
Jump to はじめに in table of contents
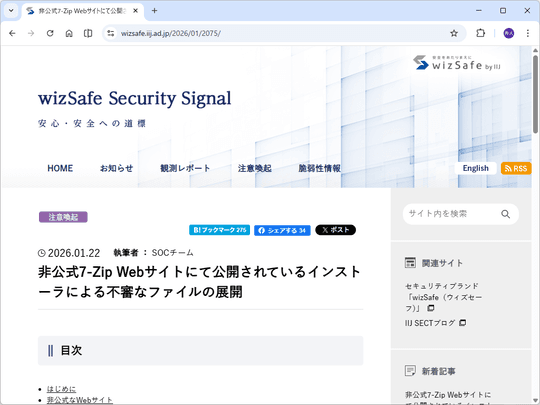tap(61, 389)
